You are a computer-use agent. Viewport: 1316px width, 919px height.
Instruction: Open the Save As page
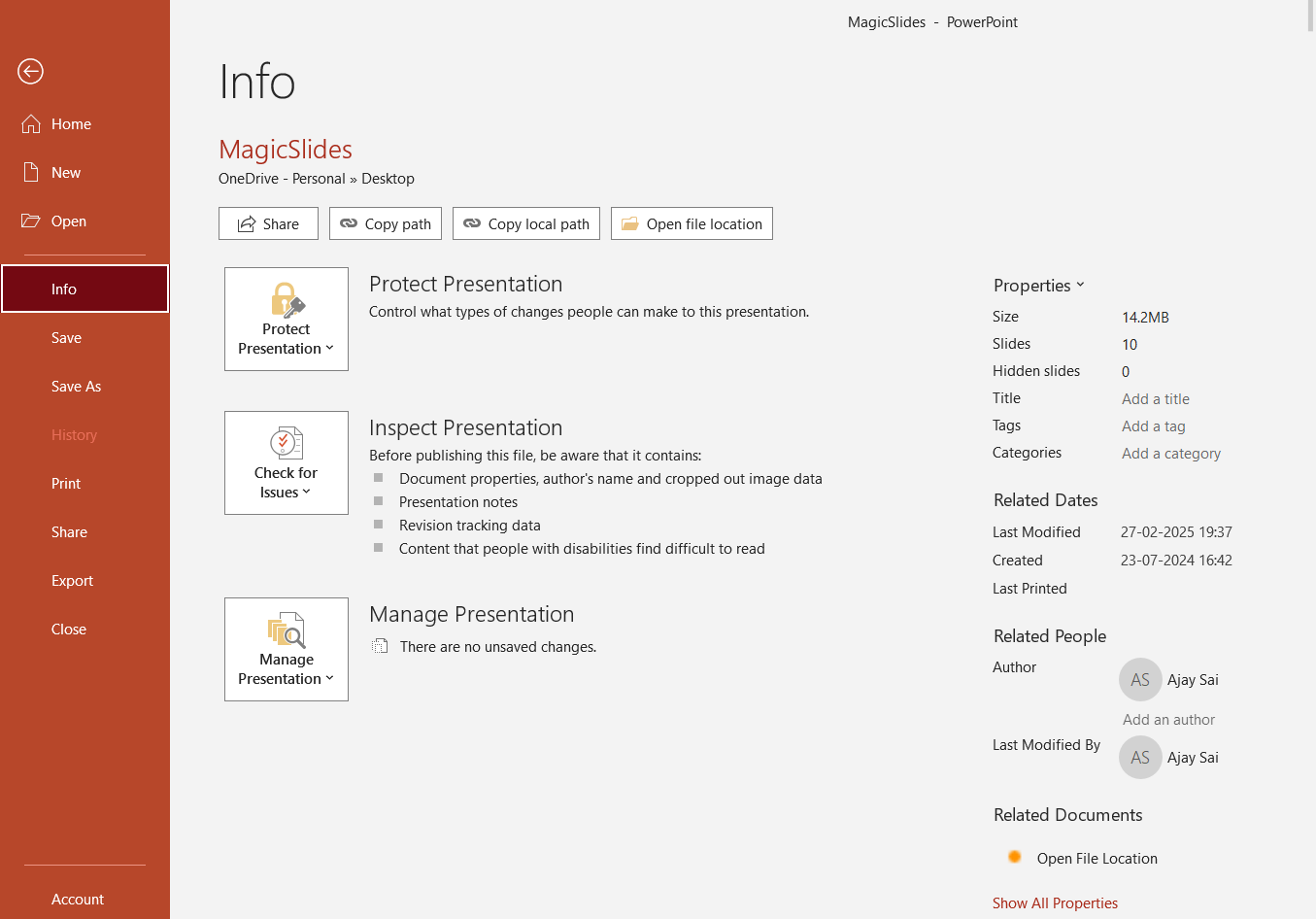[x=84, y=386]
